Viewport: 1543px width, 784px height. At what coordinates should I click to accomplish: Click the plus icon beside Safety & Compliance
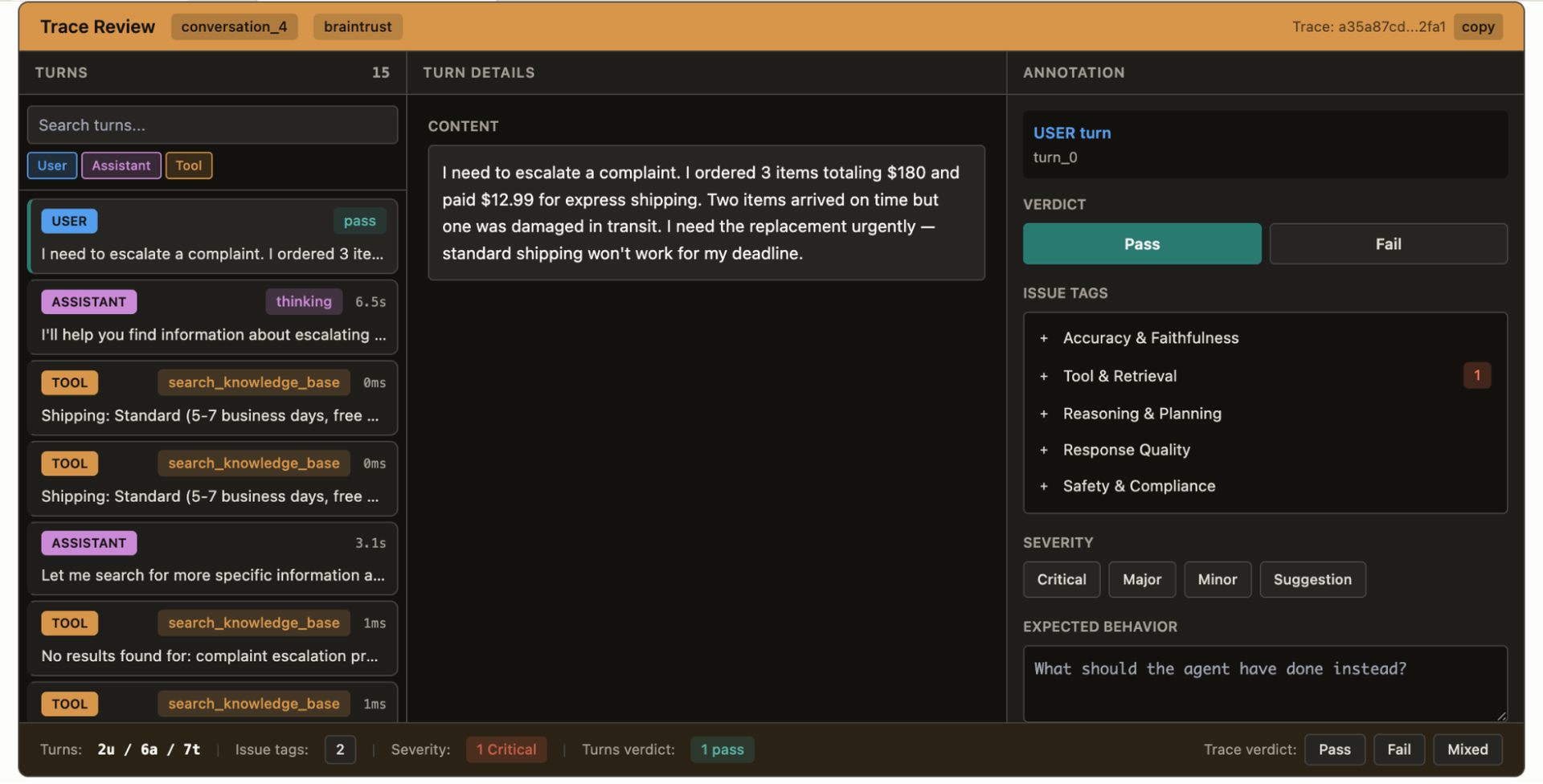(1043, 486)
